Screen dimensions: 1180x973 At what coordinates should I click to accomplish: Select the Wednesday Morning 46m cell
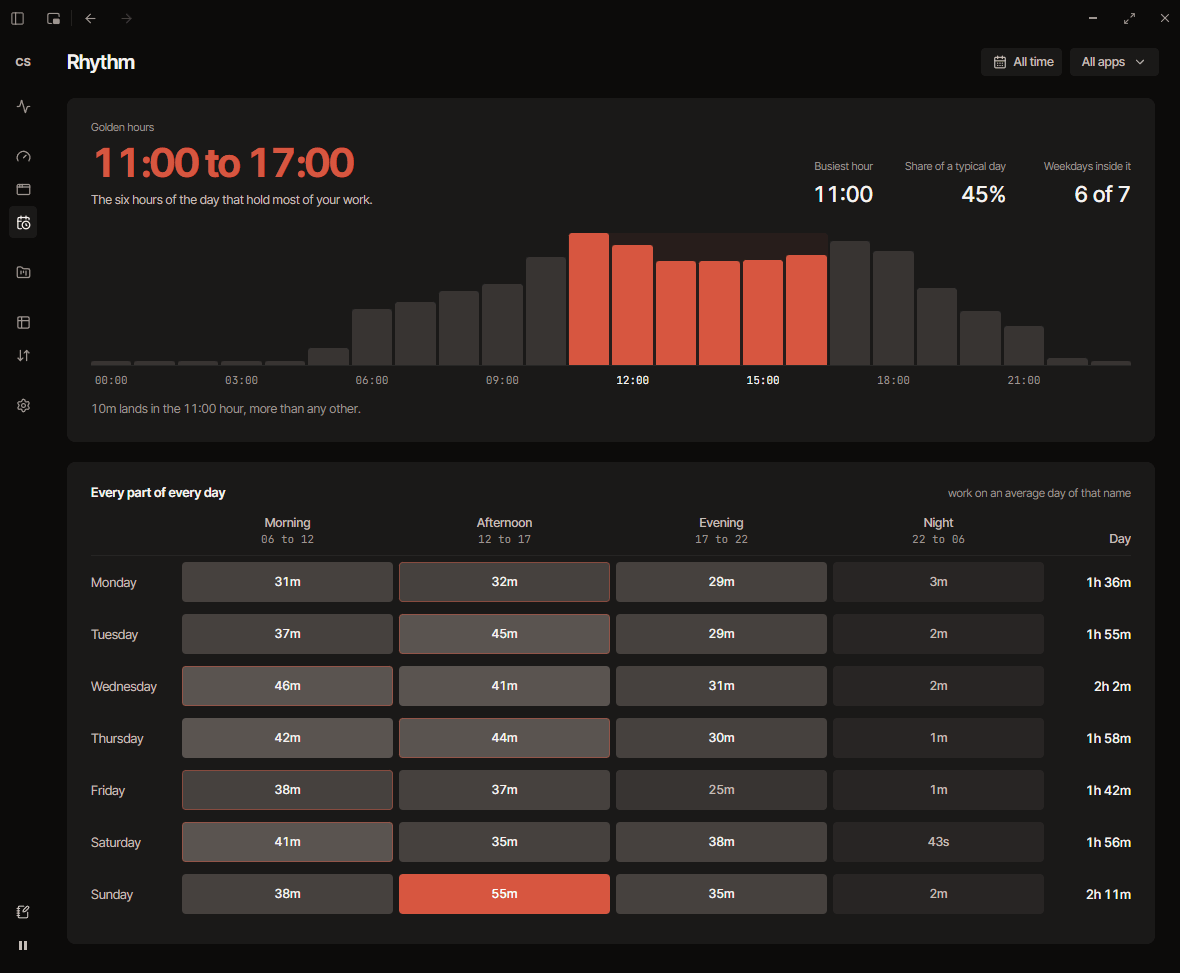(x=287, y=686)
